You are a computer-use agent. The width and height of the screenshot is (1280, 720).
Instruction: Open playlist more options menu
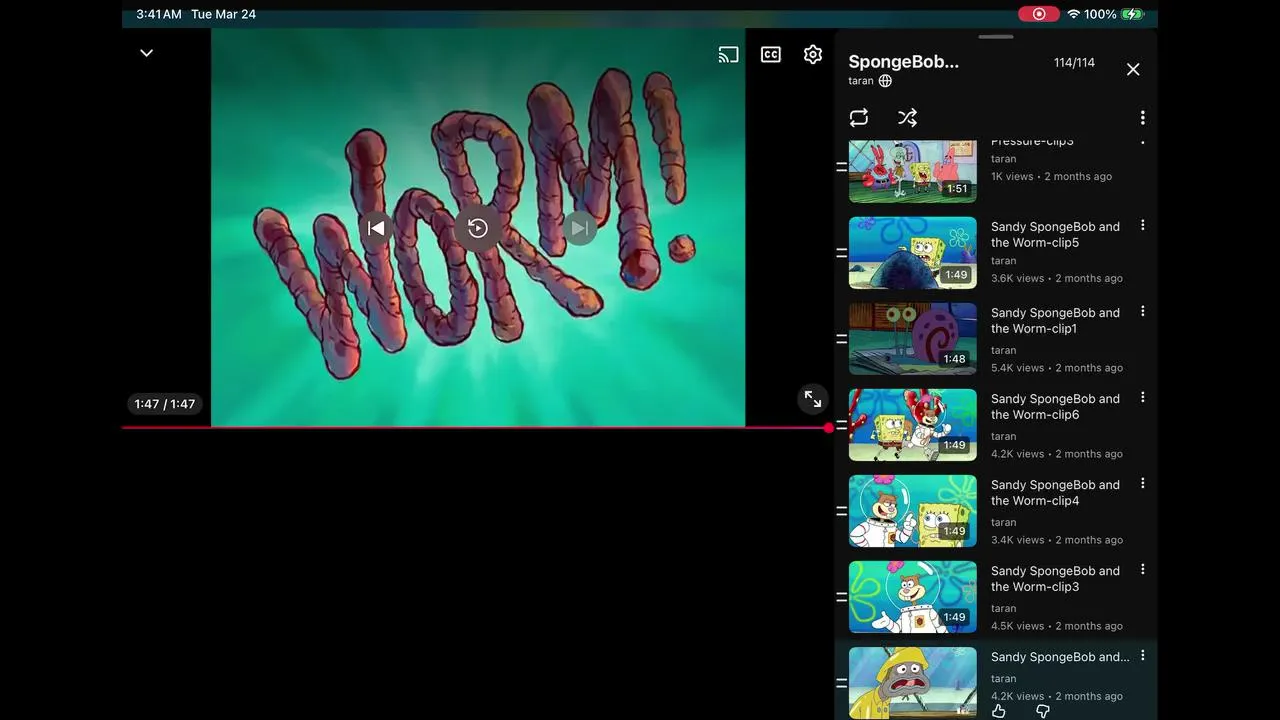click(1142, 118)
